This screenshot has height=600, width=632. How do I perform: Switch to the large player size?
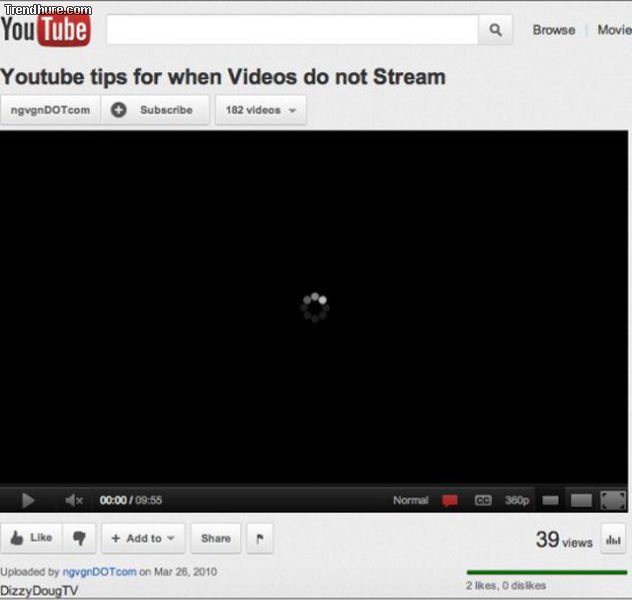(580, 500)
